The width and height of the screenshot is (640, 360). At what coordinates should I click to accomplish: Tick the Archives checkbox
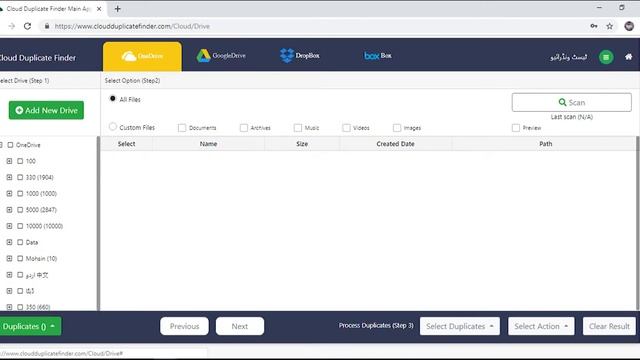[244, 128]
